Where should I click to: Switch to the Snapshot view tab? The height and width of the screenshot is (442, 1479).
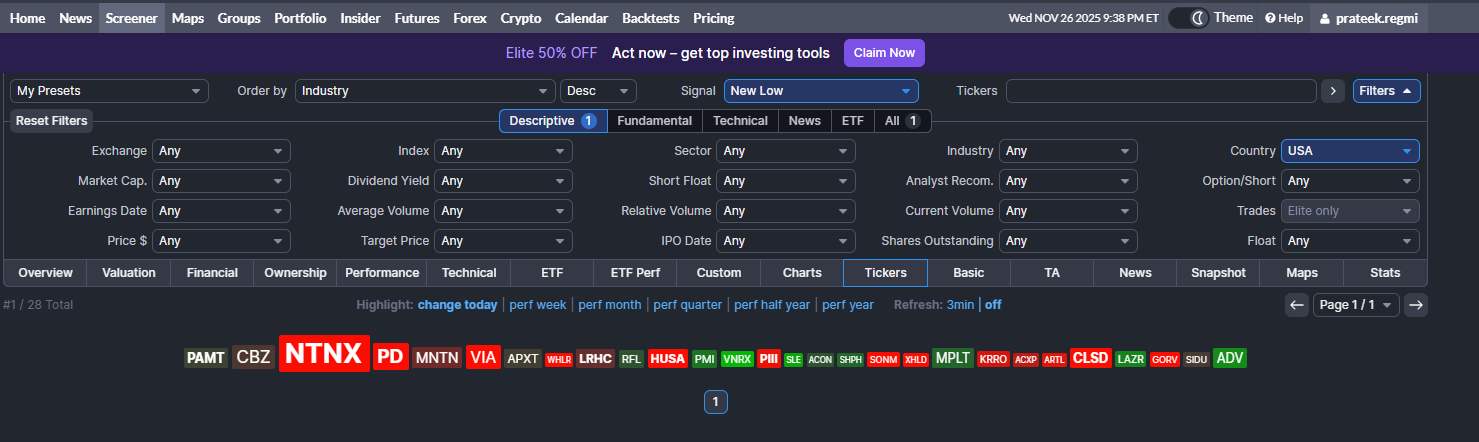(x=1219, y=273)
